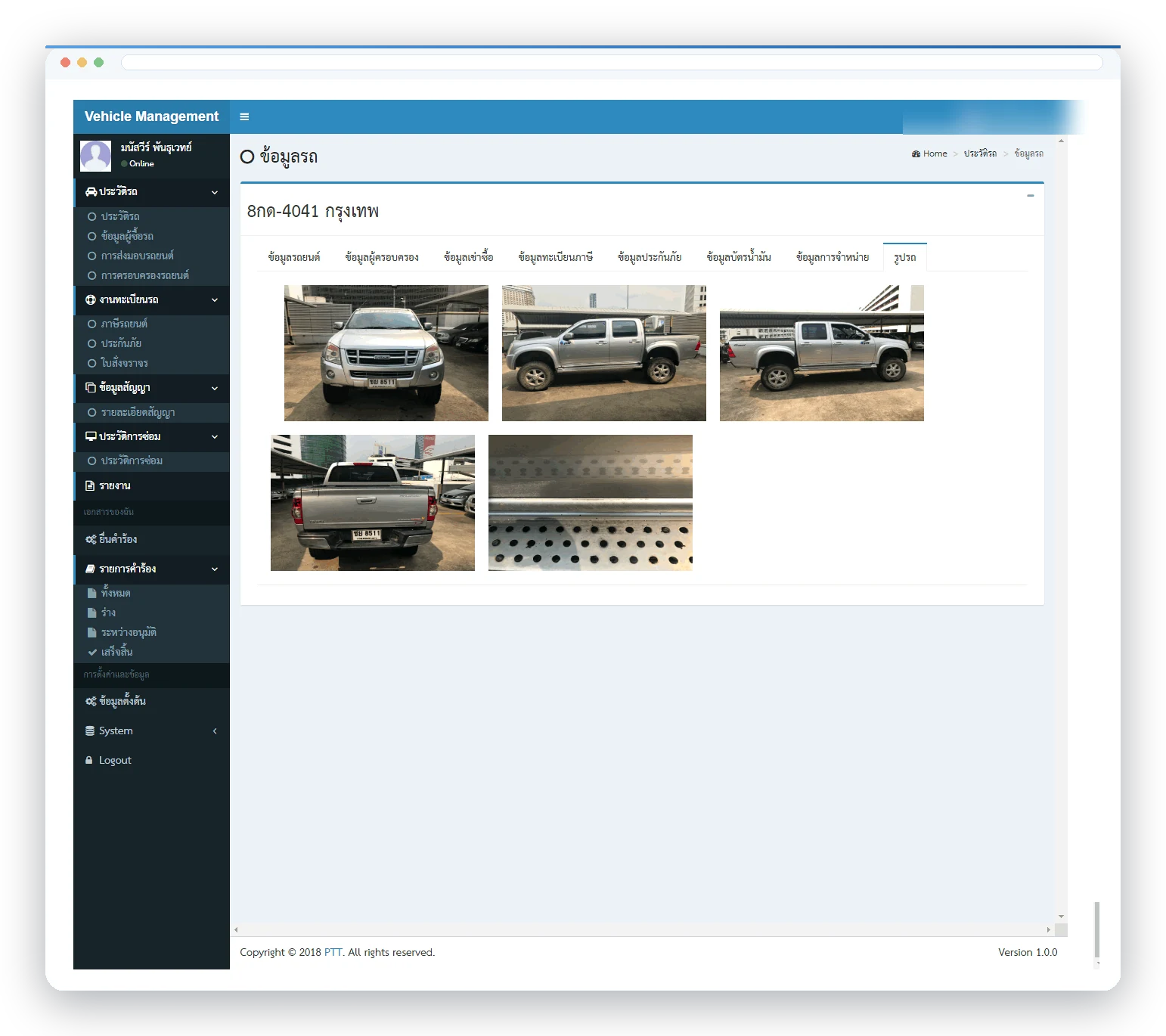Toggle the sidebar with the hamburger icon
The width and height of the screenshot is (1166, 1036).
pos(244,116)
